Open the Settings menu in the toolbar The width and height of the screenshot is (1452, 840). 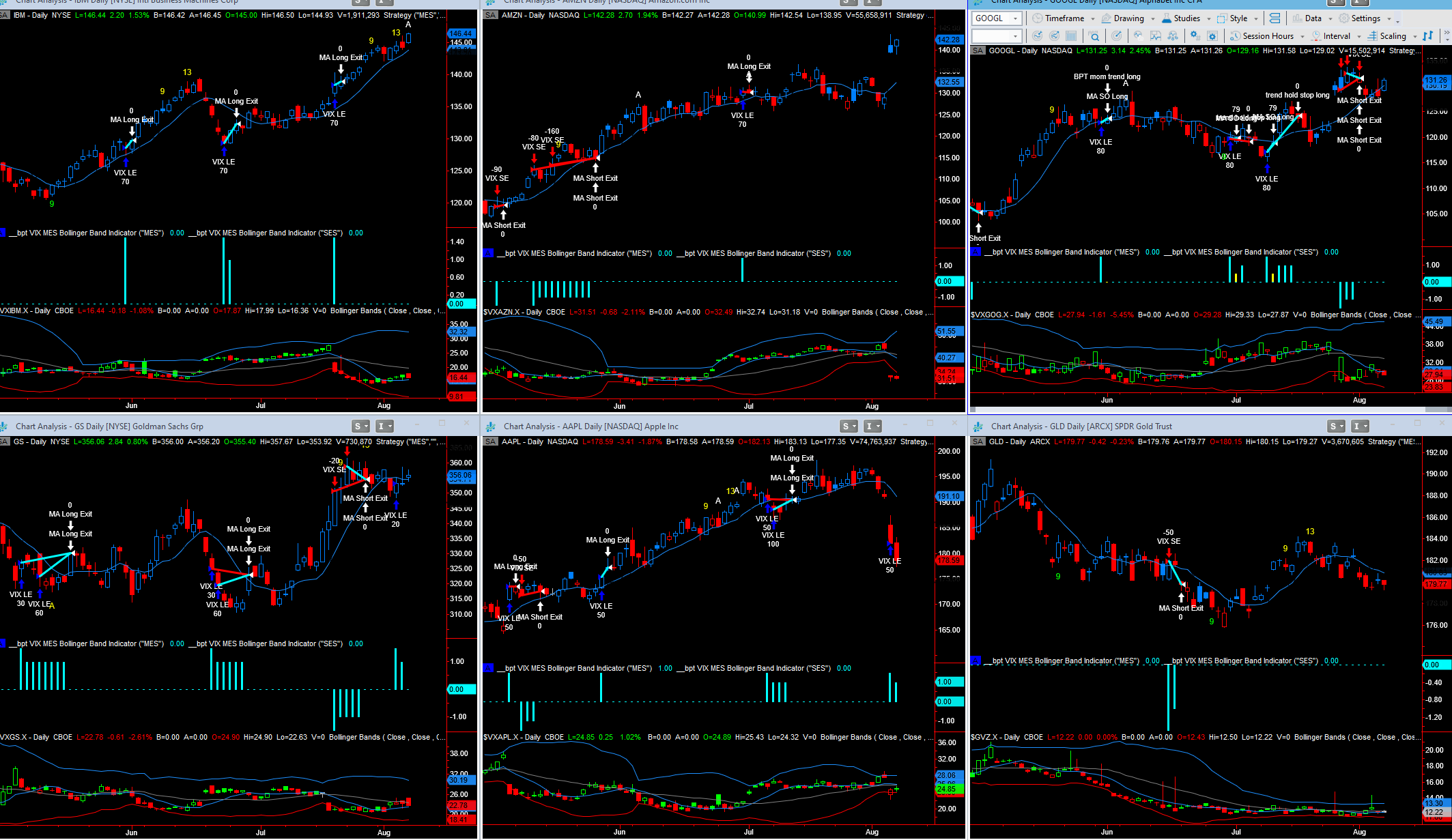pos(1365,18)
